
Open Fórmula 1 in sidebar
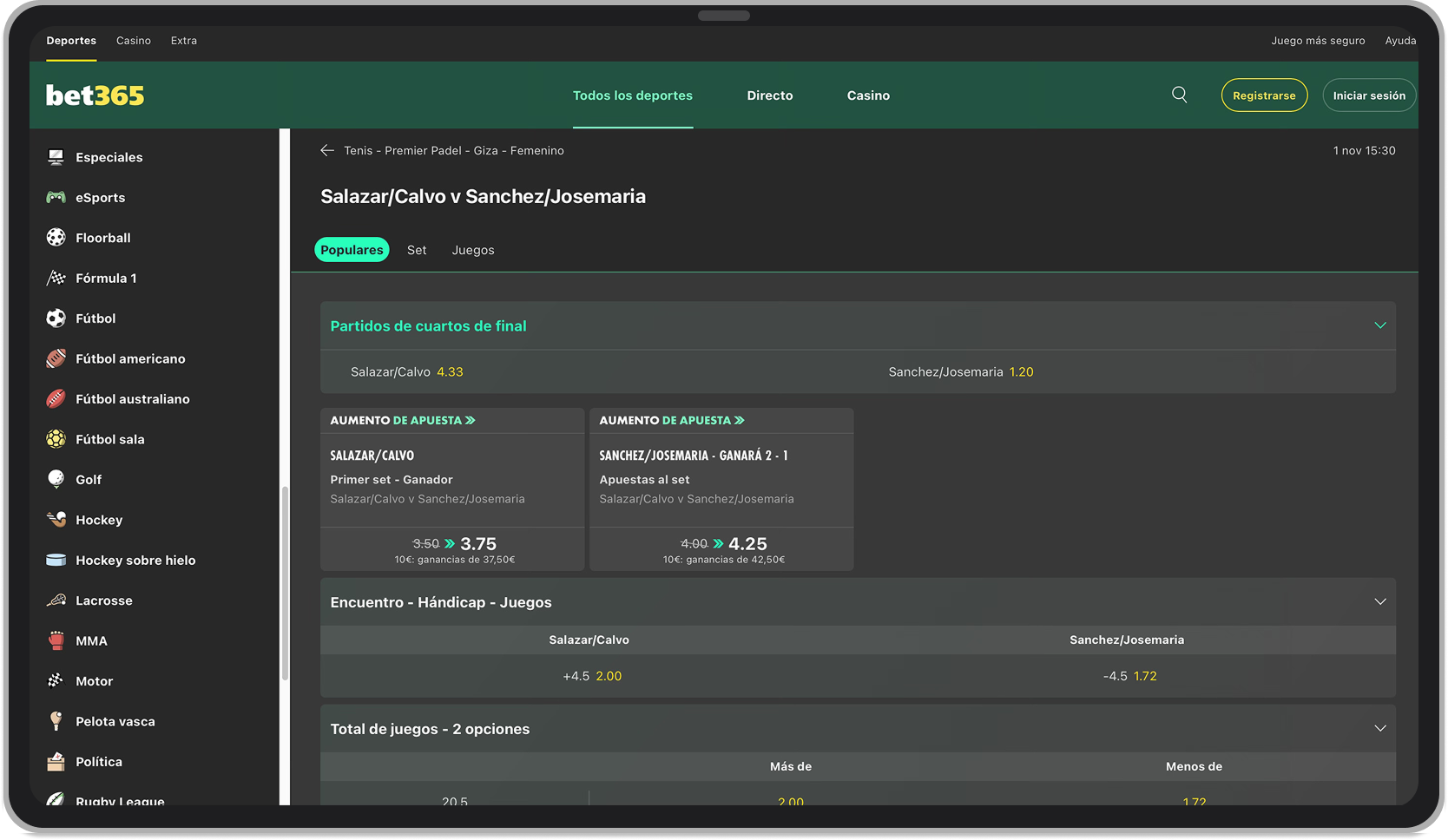click(106, 278)
